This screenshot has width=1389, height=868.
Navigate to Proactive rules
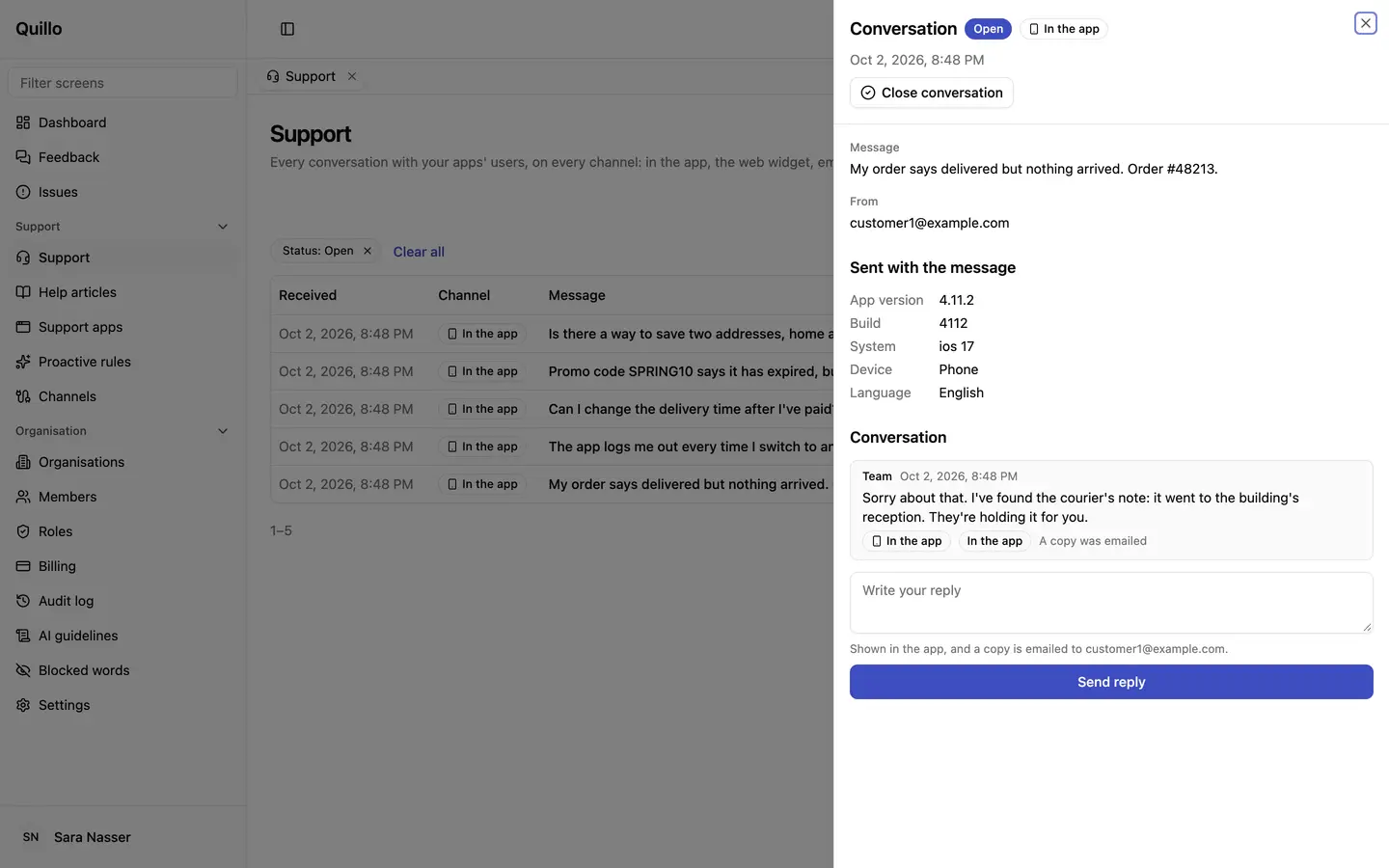coord(123,362)
